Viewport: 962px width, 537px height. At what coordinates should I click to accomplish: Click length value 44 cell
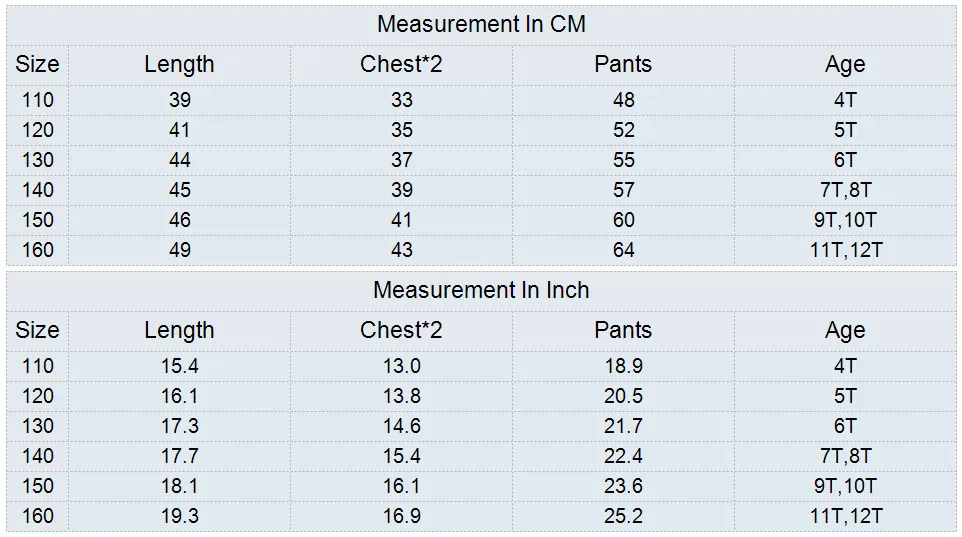pyautogui.click(x=179, y=160)
